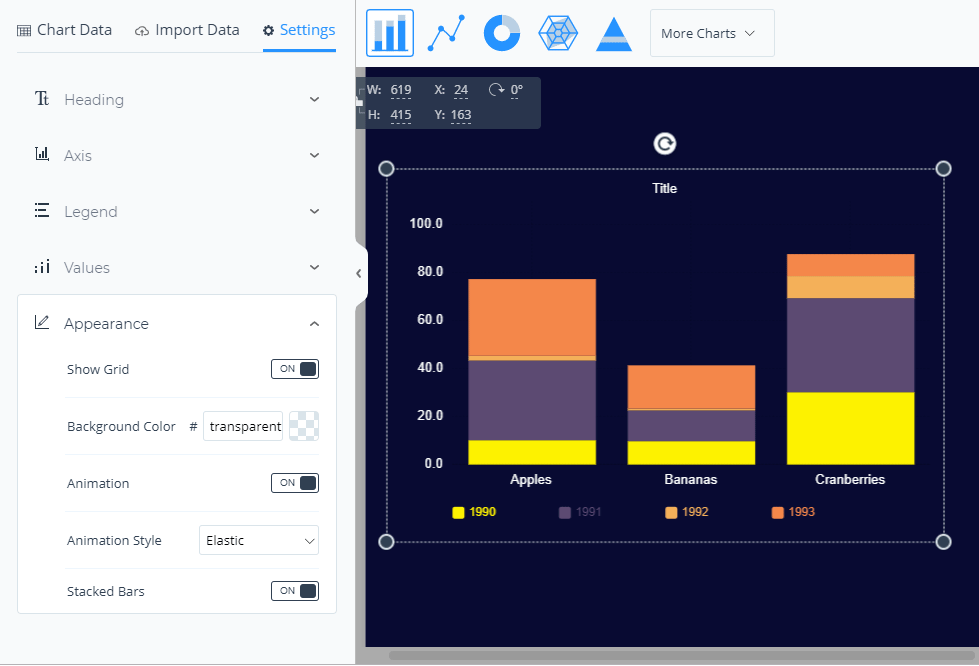Click the 1990 legend marker
This screenshot has width=979, height=666.
(x=458, y=512)
